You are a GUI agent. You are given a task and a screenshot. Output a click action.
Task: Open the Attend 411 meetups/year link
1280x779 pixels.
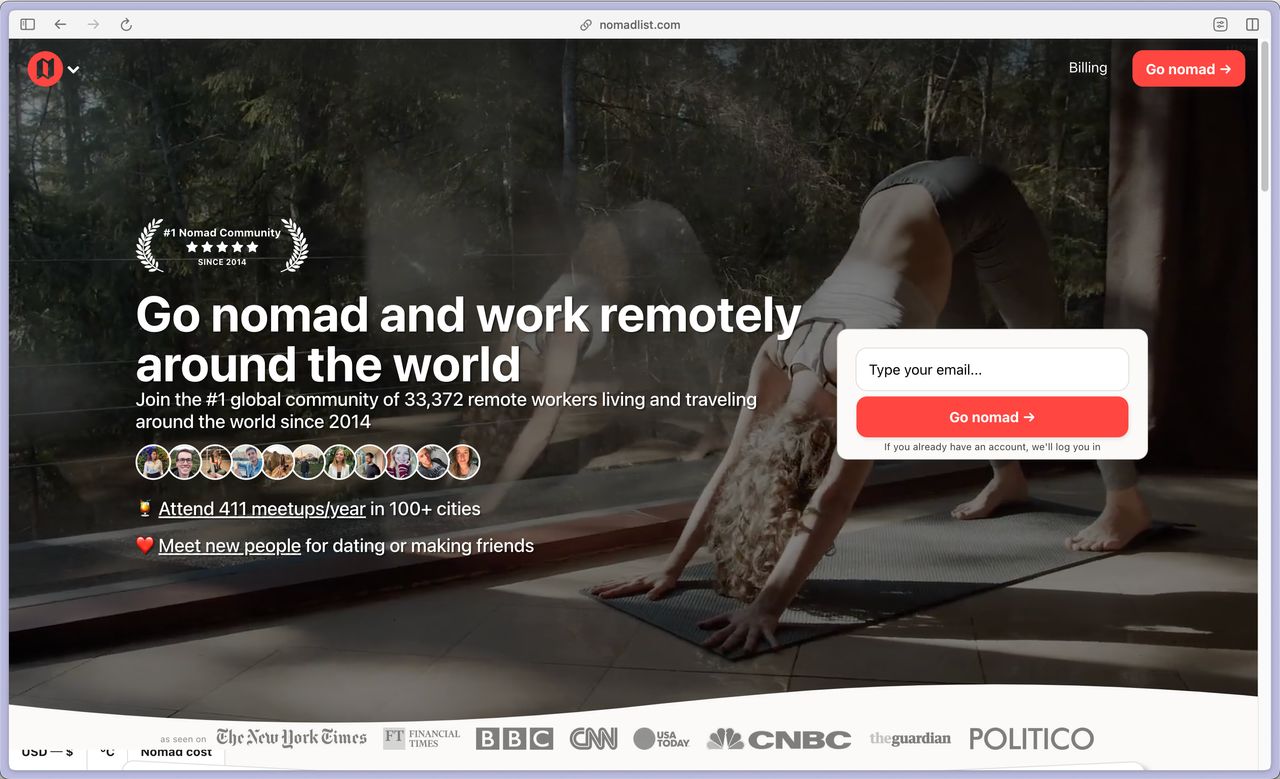pos(262,509)
